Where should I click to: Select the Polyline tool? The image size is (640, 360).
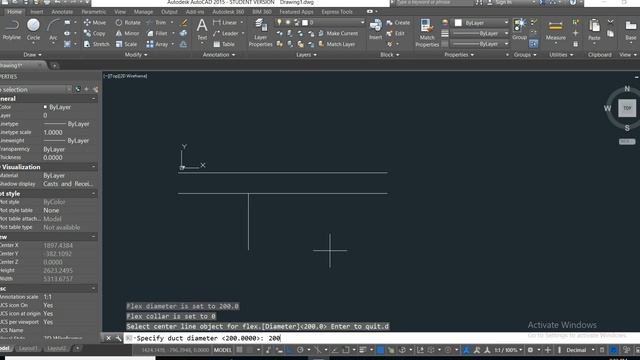pyautogui.click(x=11, y=29)
